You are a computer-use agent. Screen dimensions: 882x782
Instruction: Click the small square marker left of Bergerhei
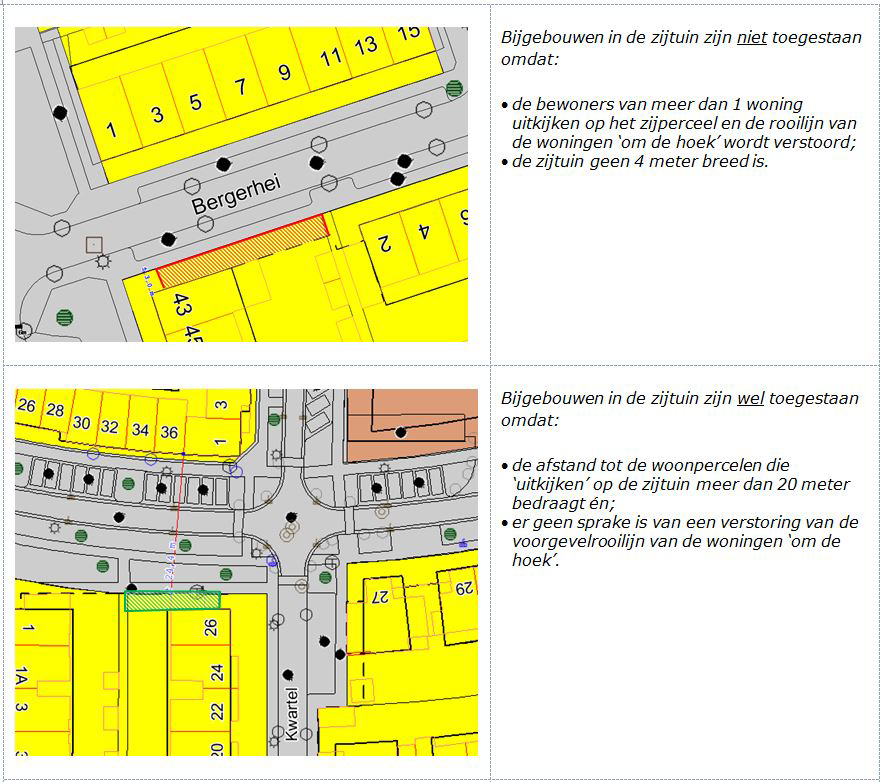click(93, 243)
